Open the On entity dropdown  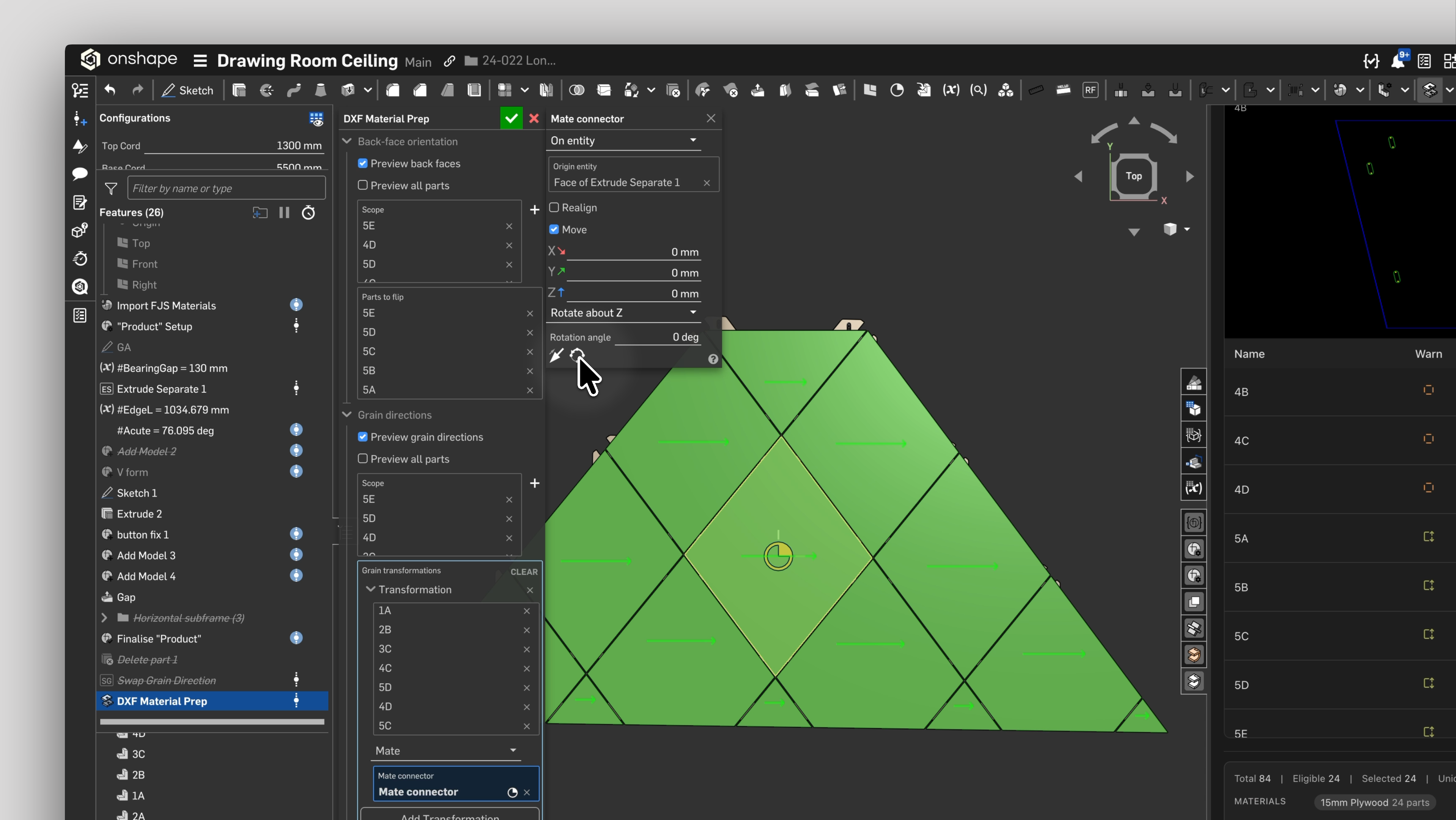point(624,141)
